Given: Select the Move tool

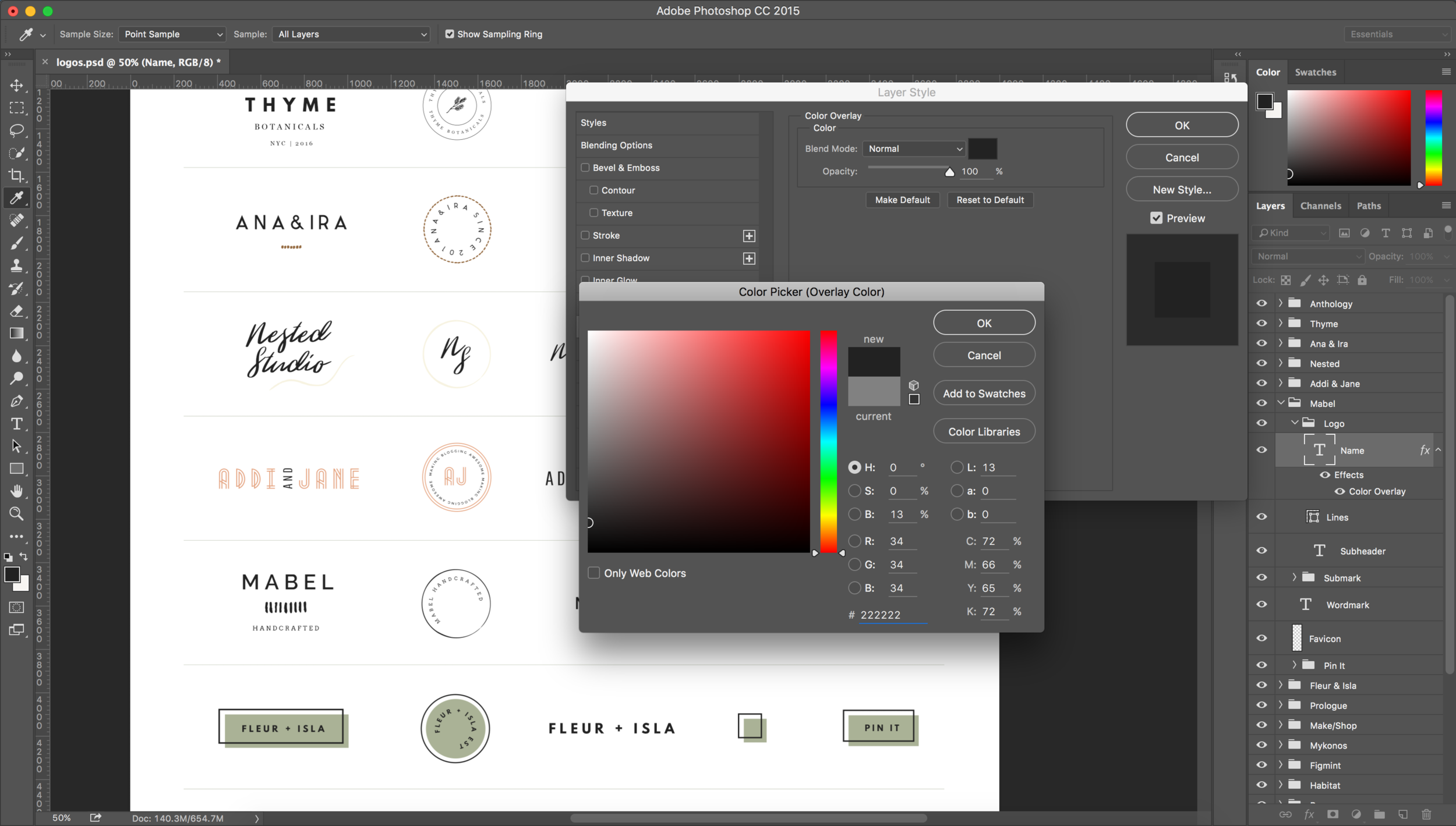Looking at the screenshot, I should (16, 86).
